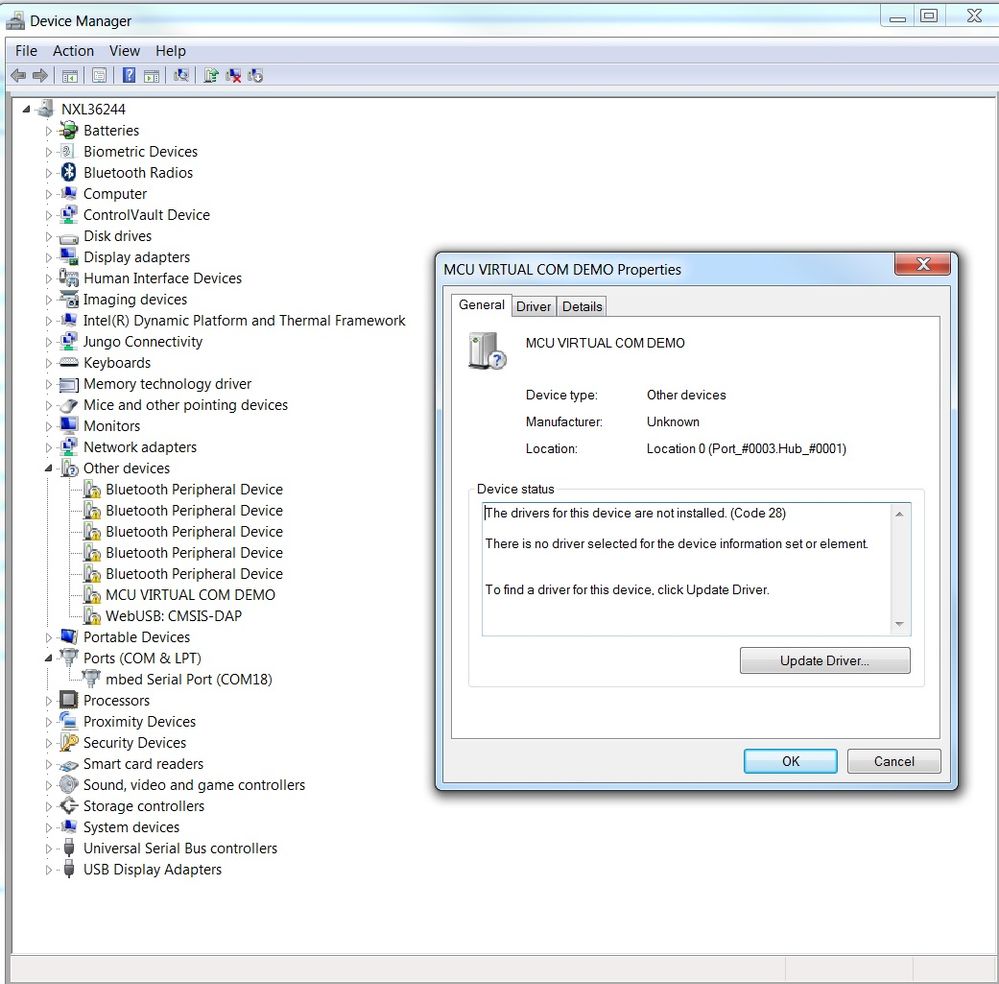
Task: Click the unknown device icon in Properties
Action: tap(487, 351)
